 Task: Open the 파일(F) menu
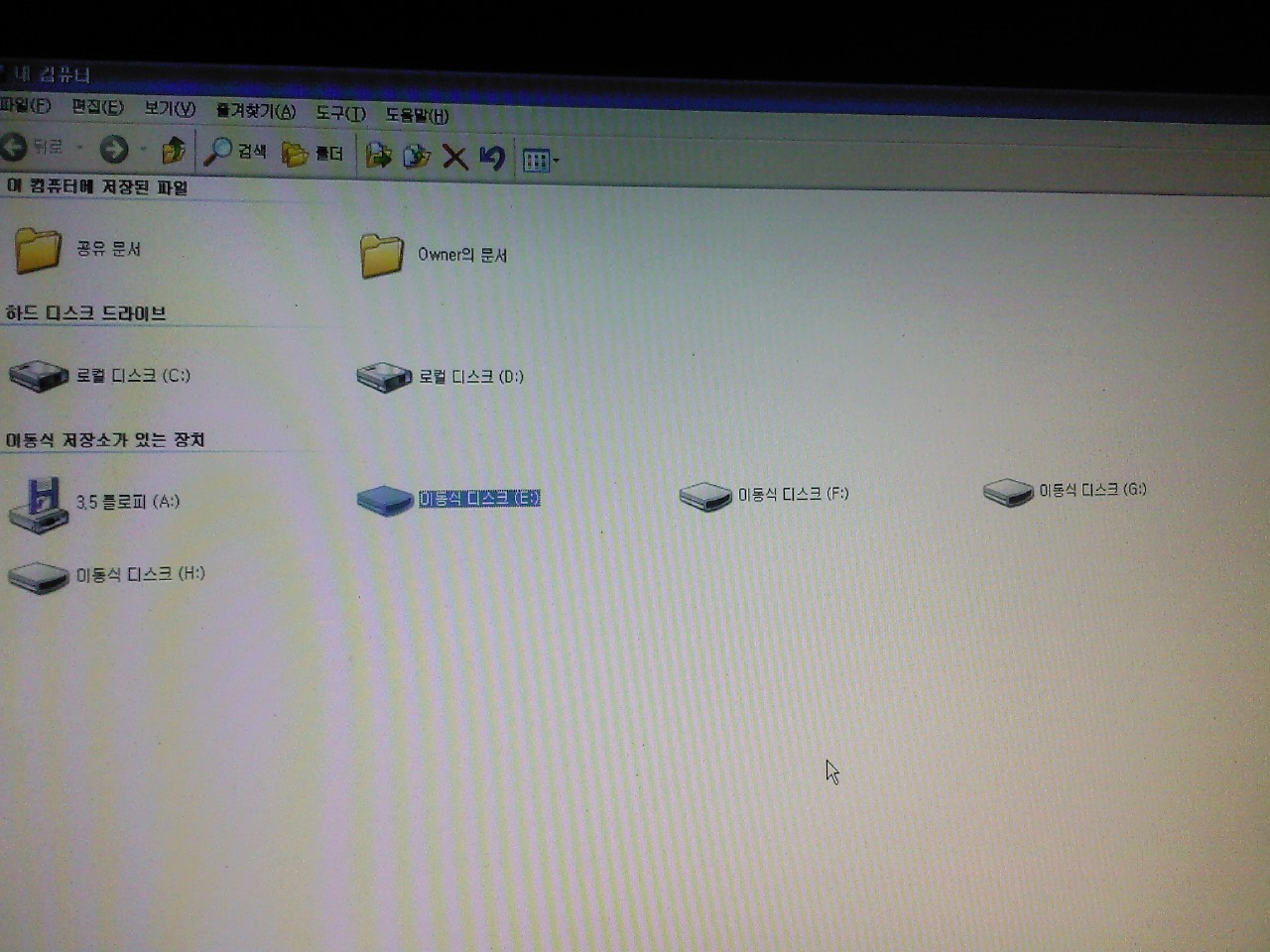tap(25, 104)
